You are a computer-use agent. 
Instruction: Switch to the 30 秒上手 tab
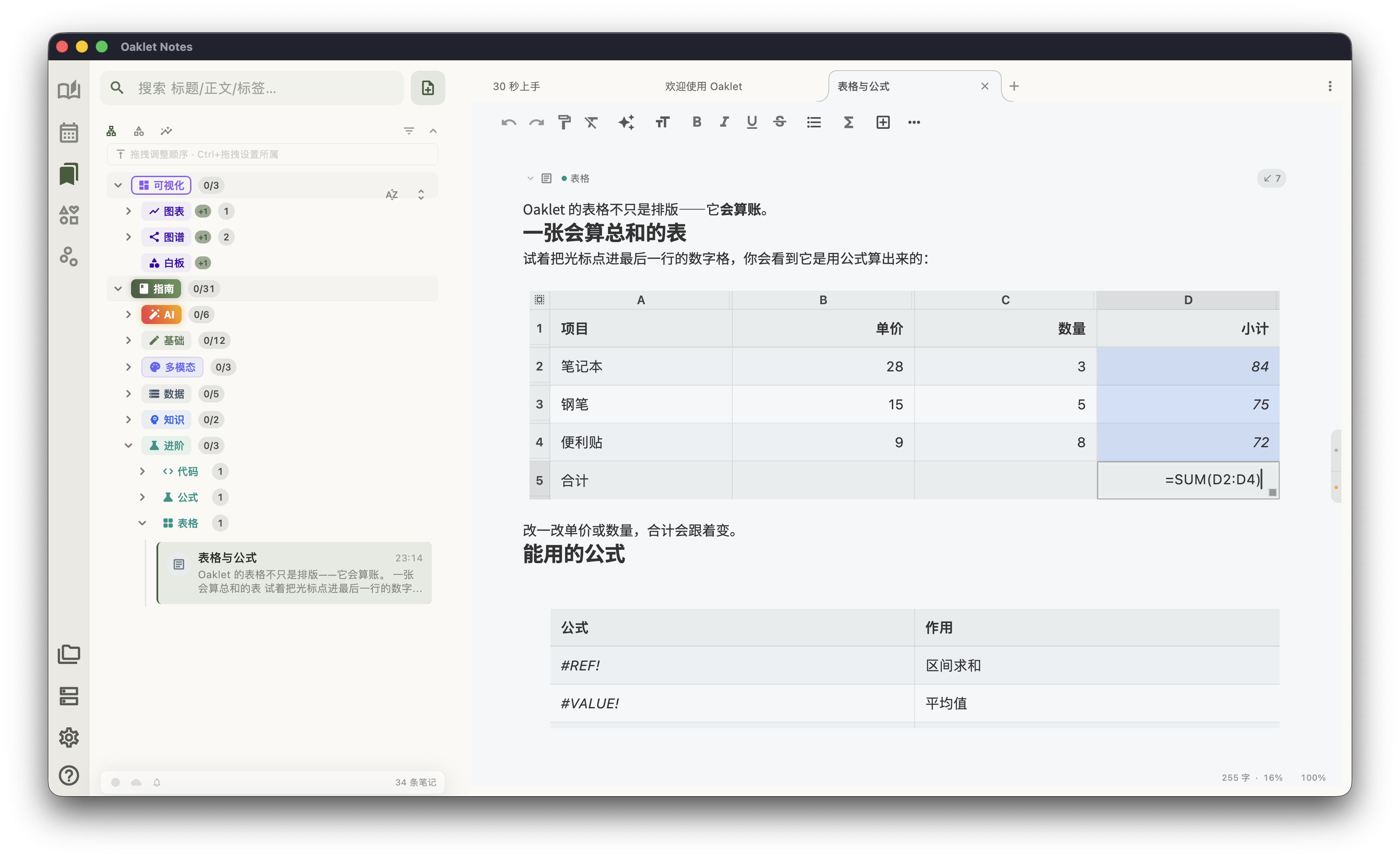coord(516,87)
